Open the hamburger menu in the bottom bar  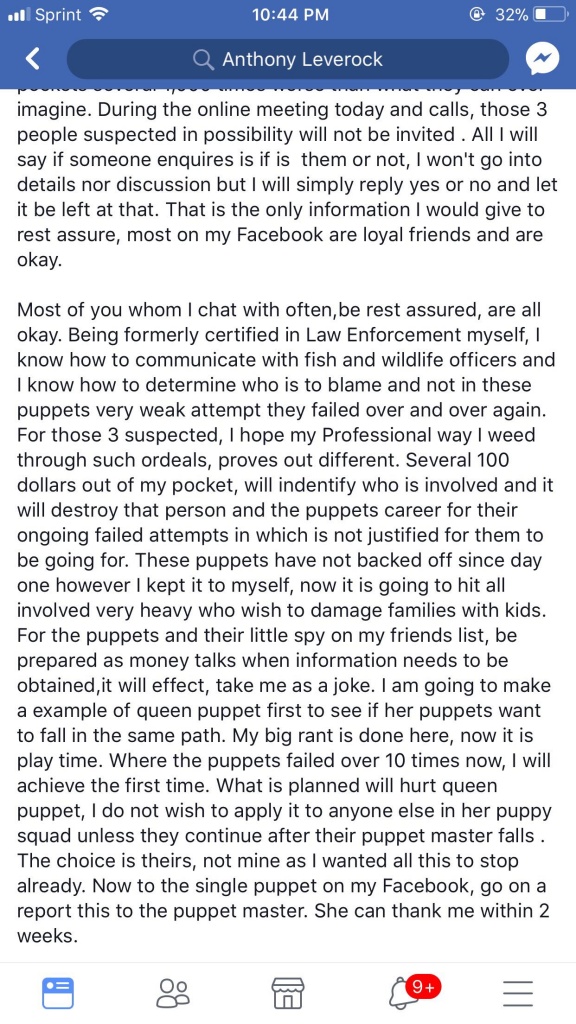pos(518,993)
